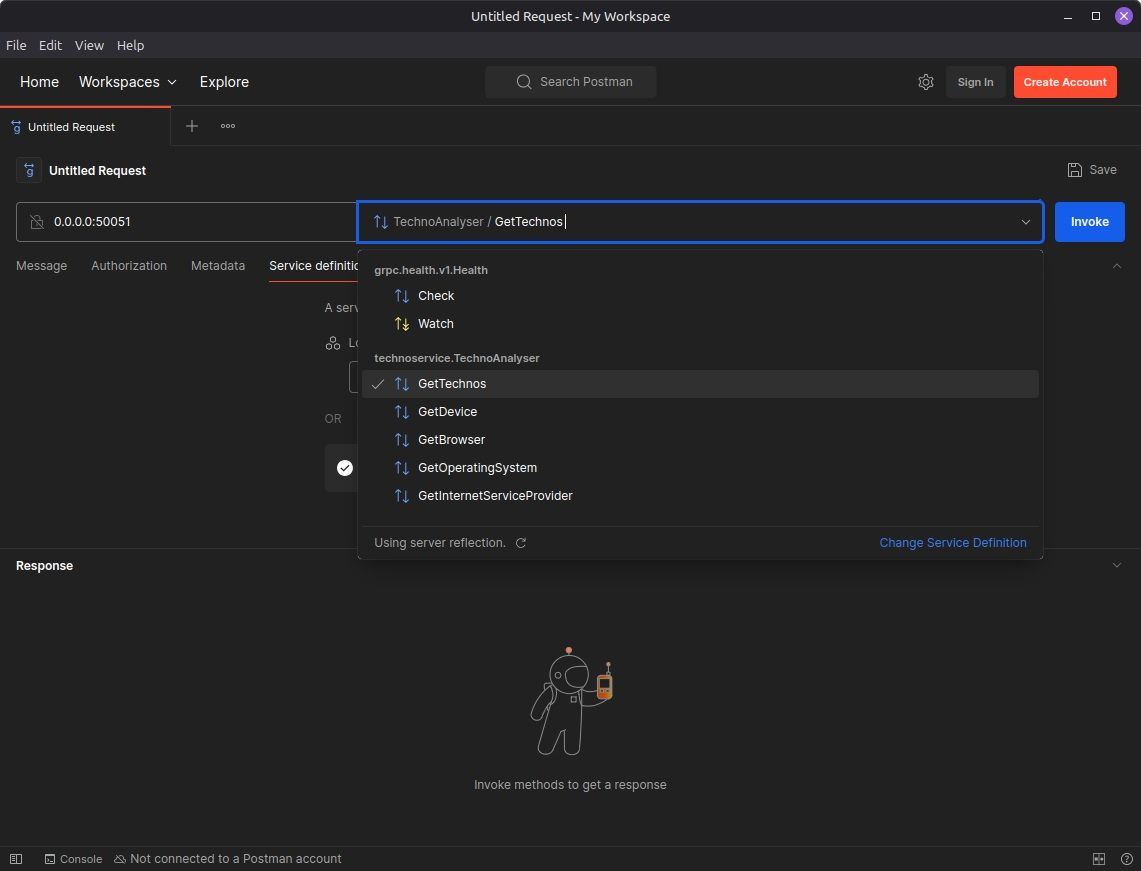The height and width of the screenshot is (871, 1141).
Task: Open new tab with plus icon
Action: click(192, 126)
